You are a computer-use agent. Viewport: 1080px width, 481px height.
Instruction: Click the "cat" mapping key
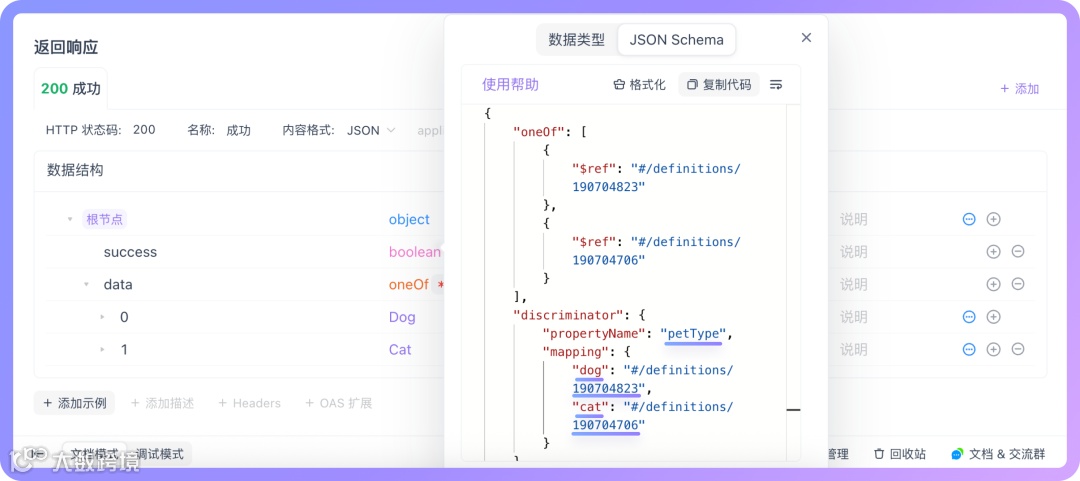pos(588,407)
